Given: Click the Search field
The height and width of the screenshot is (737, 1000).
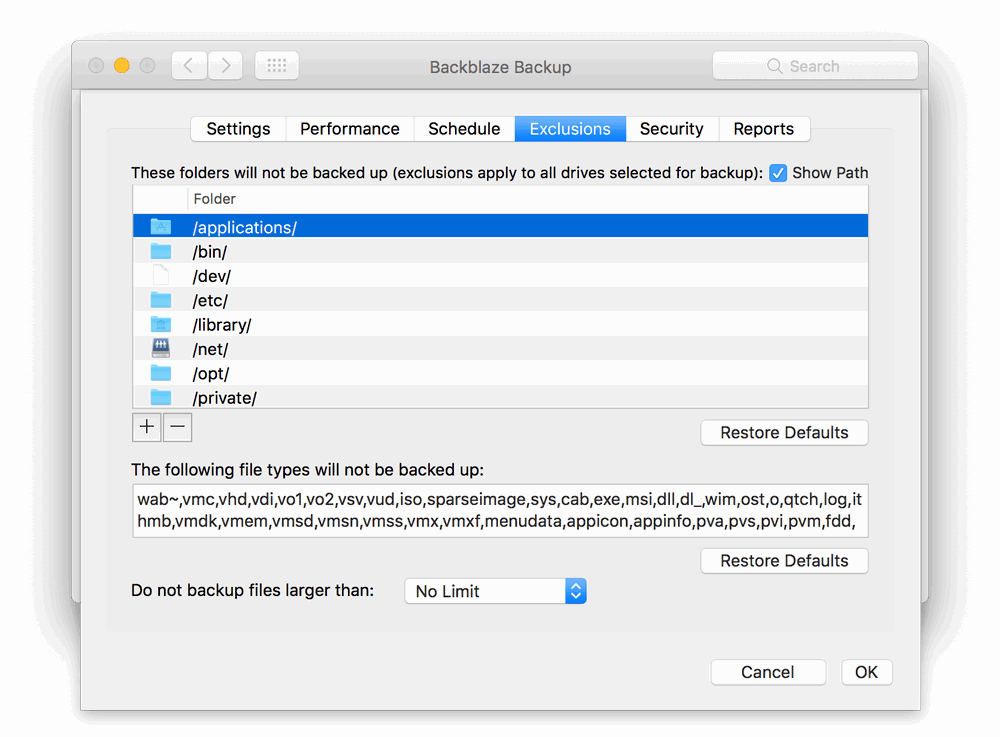Looking at the screenshot, I should click(x=815, y=66).
